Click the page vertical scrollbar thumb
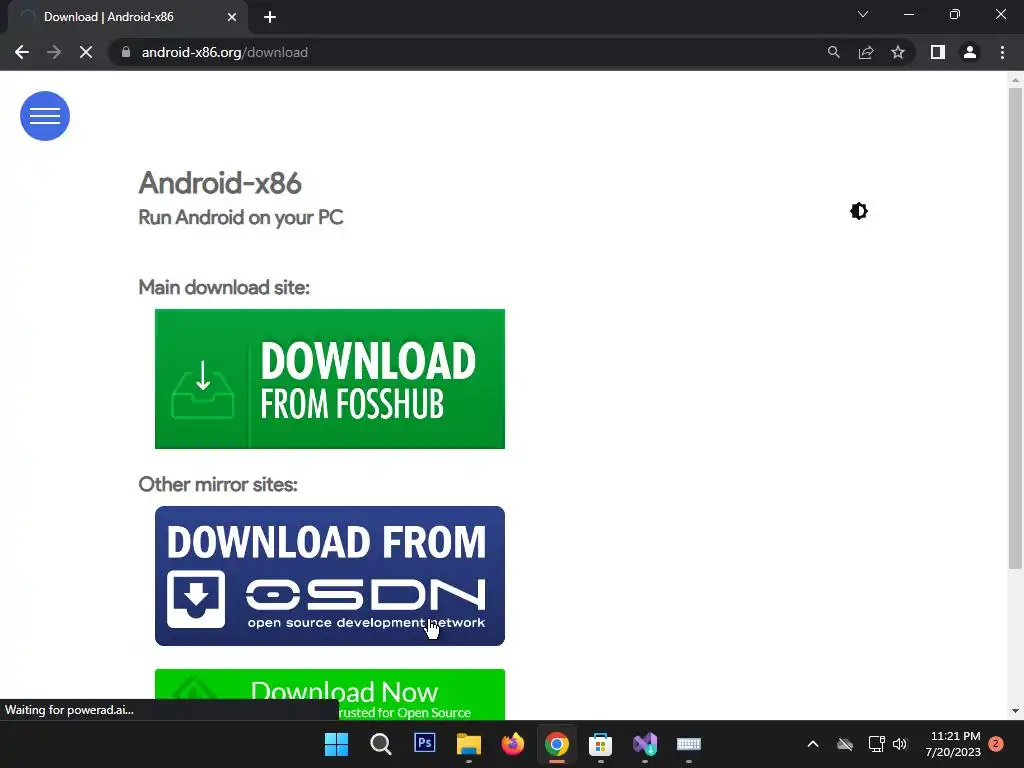 pos(1015,328)
